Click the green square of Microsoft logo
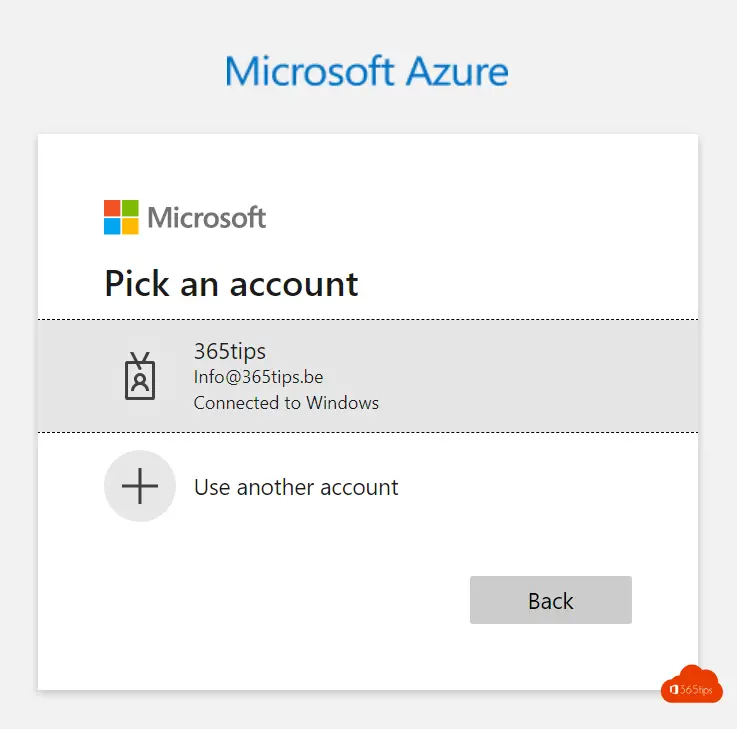 tap(130, 208)
